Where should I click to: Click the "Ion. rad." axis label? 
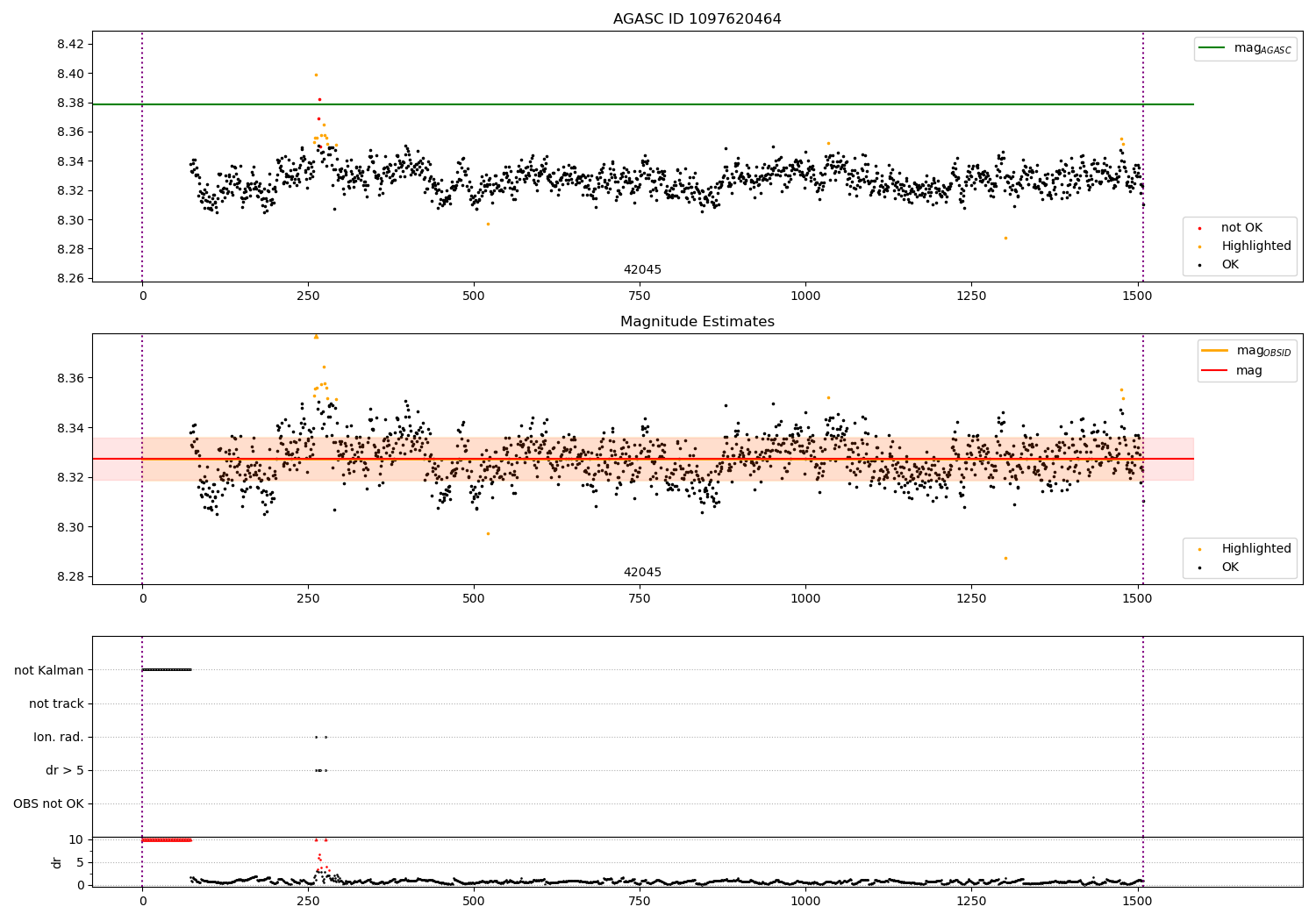(x=59, y=737)
